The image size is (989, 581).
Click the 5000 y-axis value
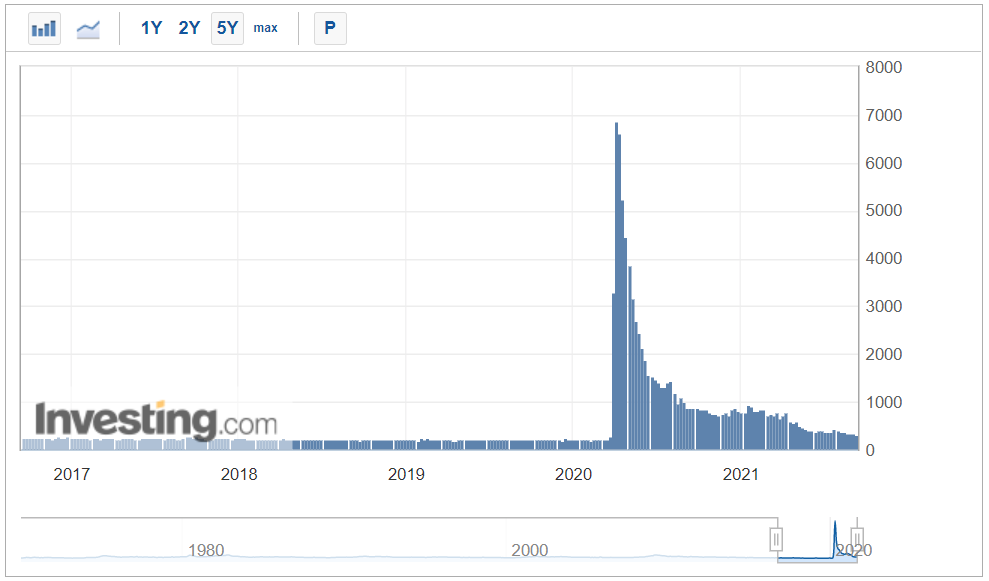coord(884,211)
